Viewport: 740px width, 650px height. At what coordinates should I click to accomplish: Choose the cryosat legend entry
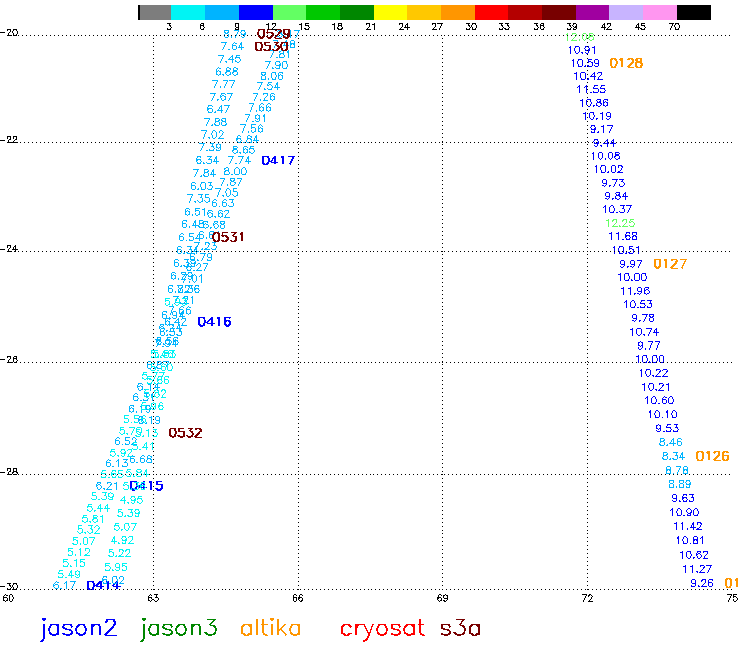click(x=382, y=630)
